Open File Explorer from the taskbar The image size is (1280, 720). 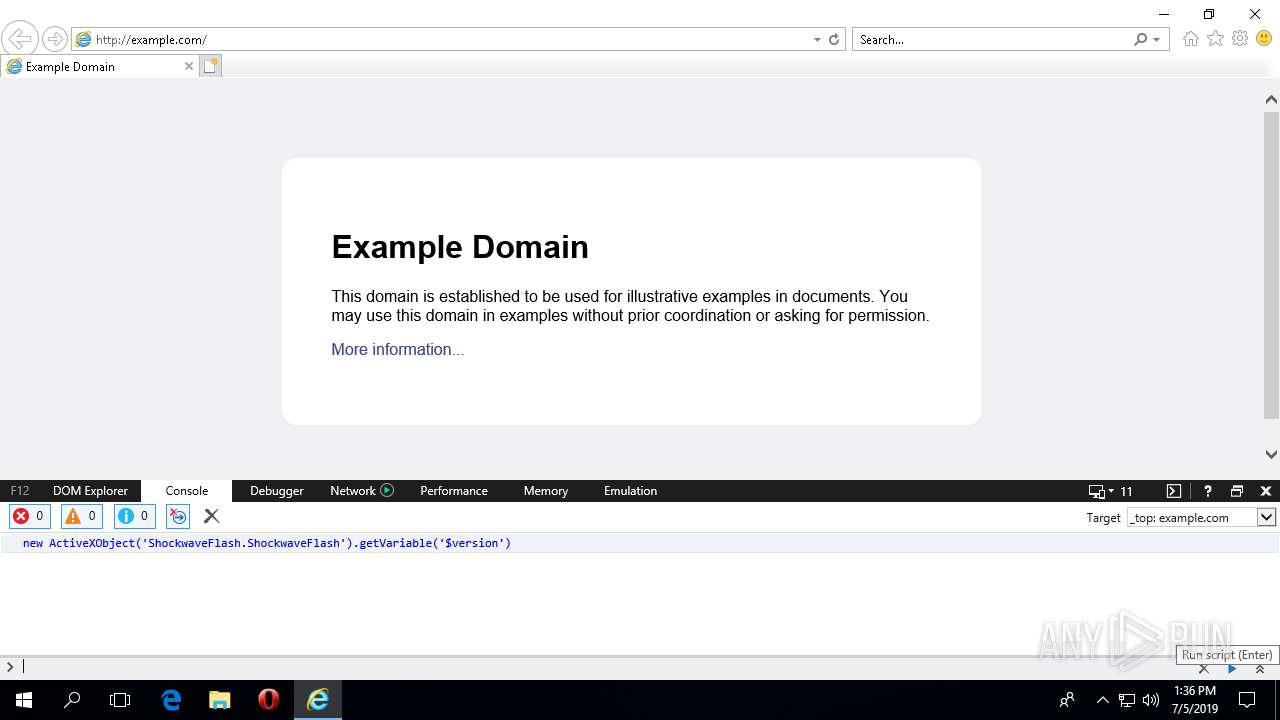coord(220,700)
